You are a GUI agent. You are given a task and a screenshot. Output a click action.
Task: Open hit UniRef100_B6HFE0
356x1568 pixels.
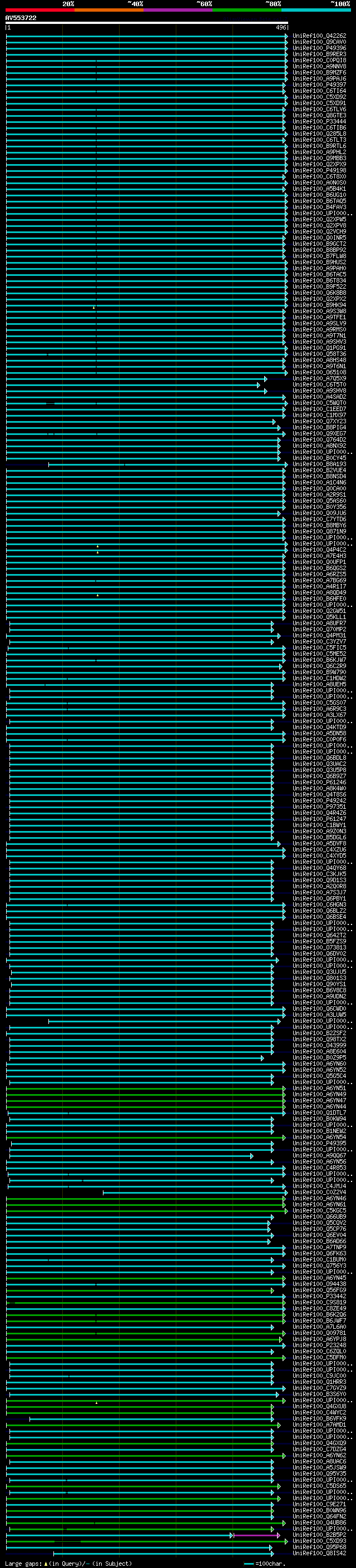pos(319,598)
